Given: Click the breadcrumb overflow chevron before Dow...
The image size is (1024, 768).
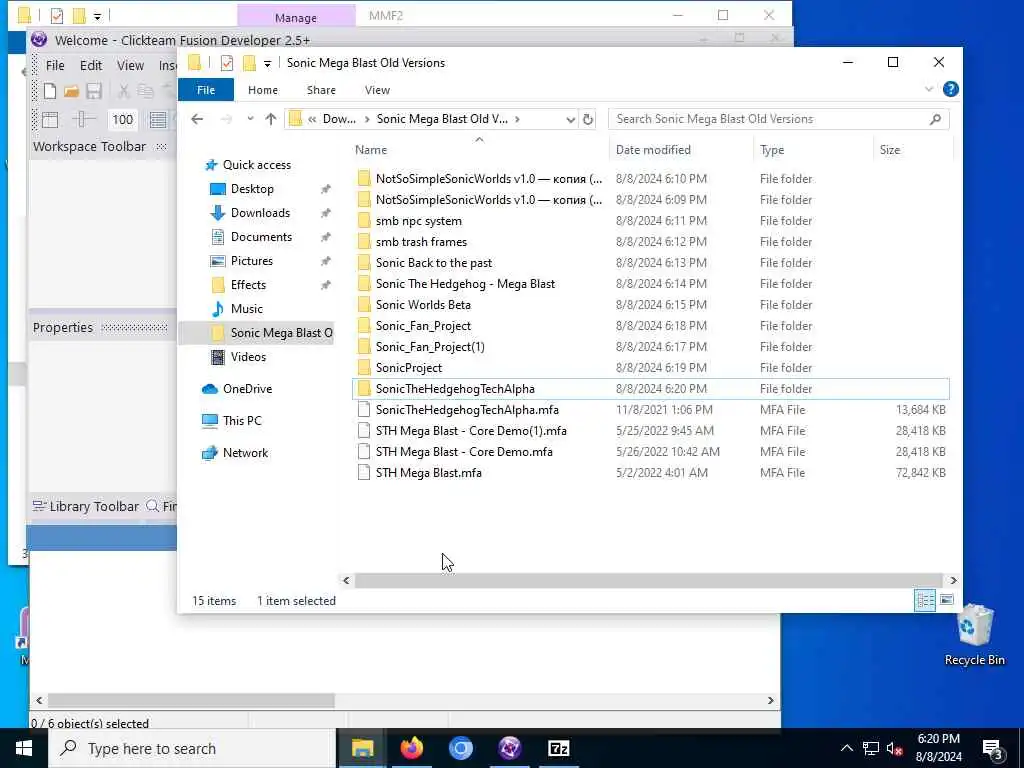Looking at the screenshot, I should tap(312, 119).
